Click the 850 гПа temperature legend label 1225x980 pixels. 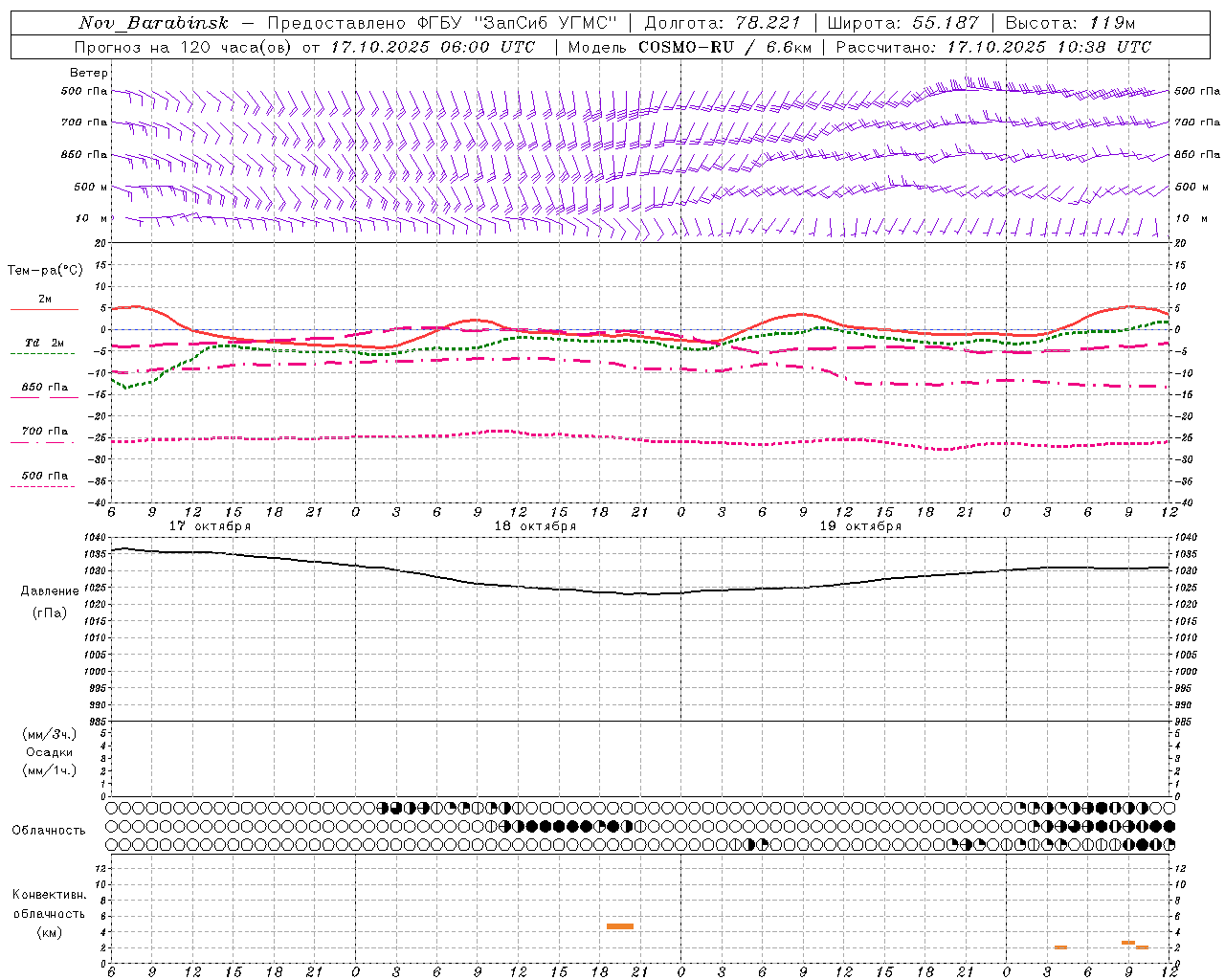point(45,388)
